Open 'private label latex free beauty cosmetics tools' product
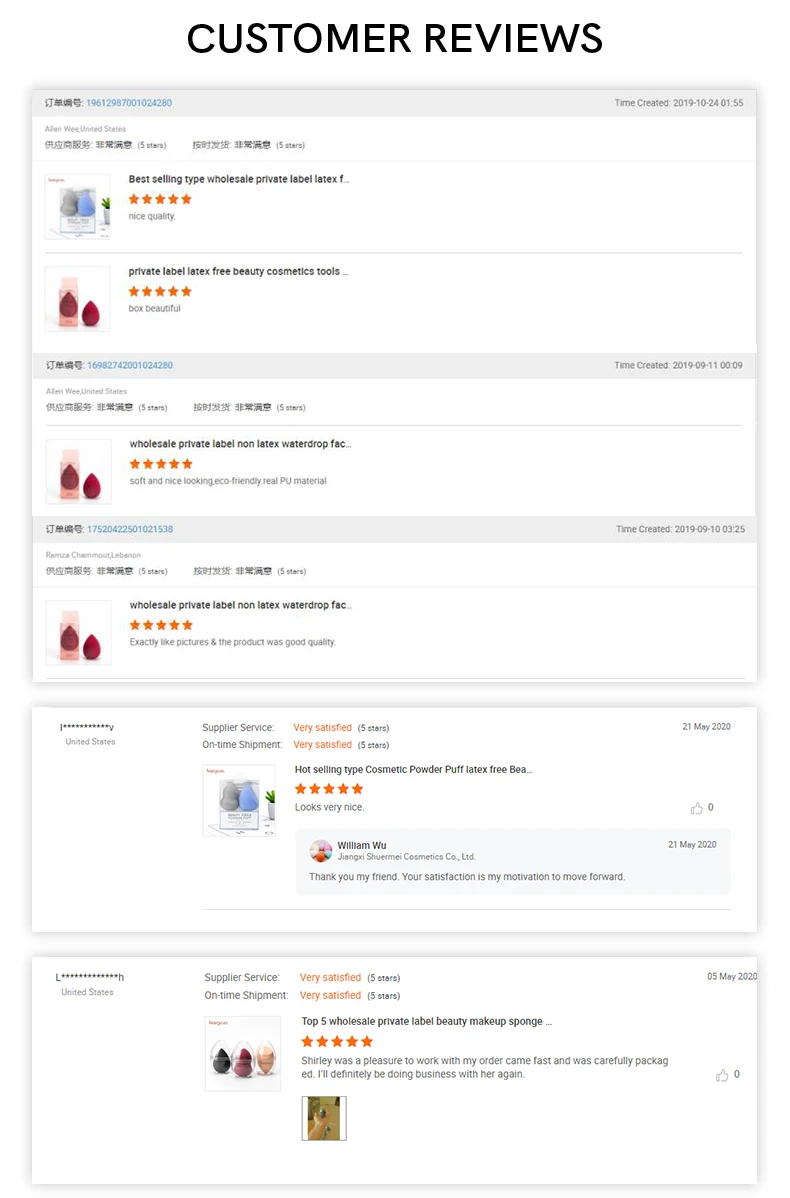Viewport: 790px width, 1198px height. click(x=239, y=272)
